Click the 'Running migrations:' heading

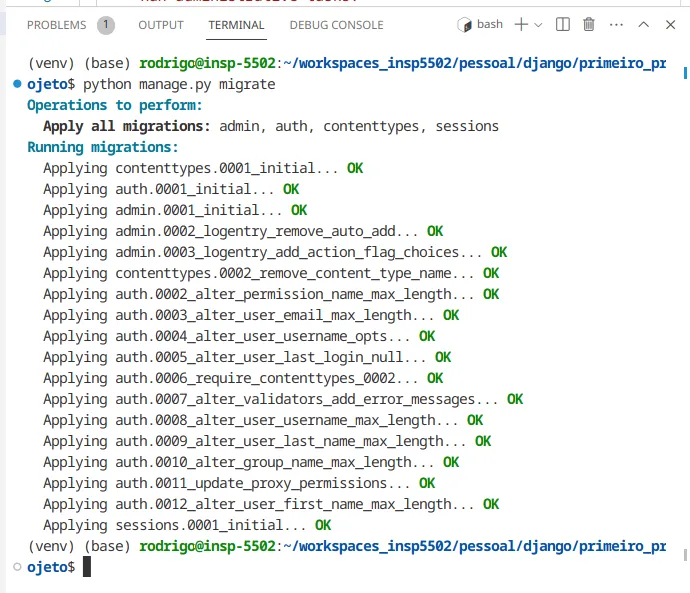coord(103,147)
